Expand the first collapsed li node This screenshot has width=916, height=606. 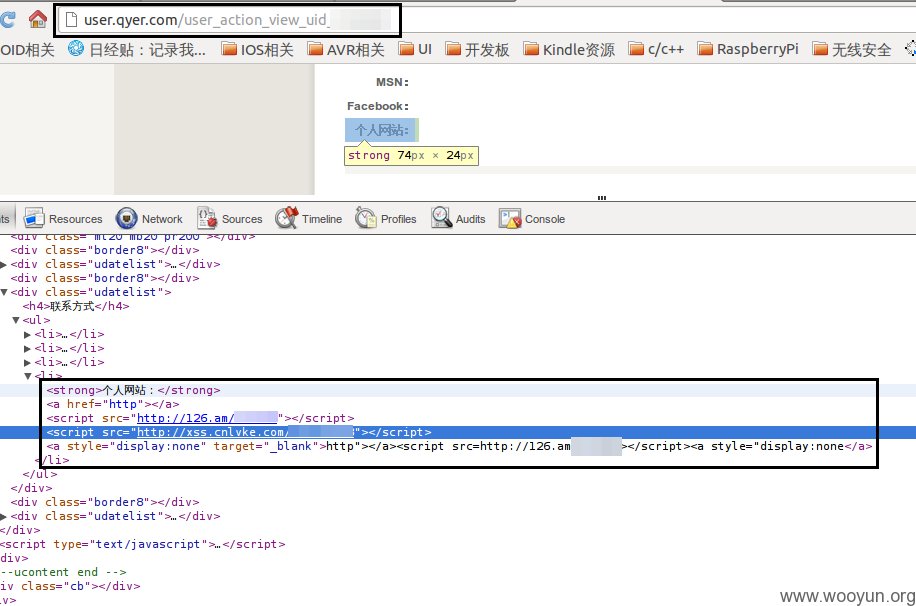pyautogui.click(x=27, y=335)
